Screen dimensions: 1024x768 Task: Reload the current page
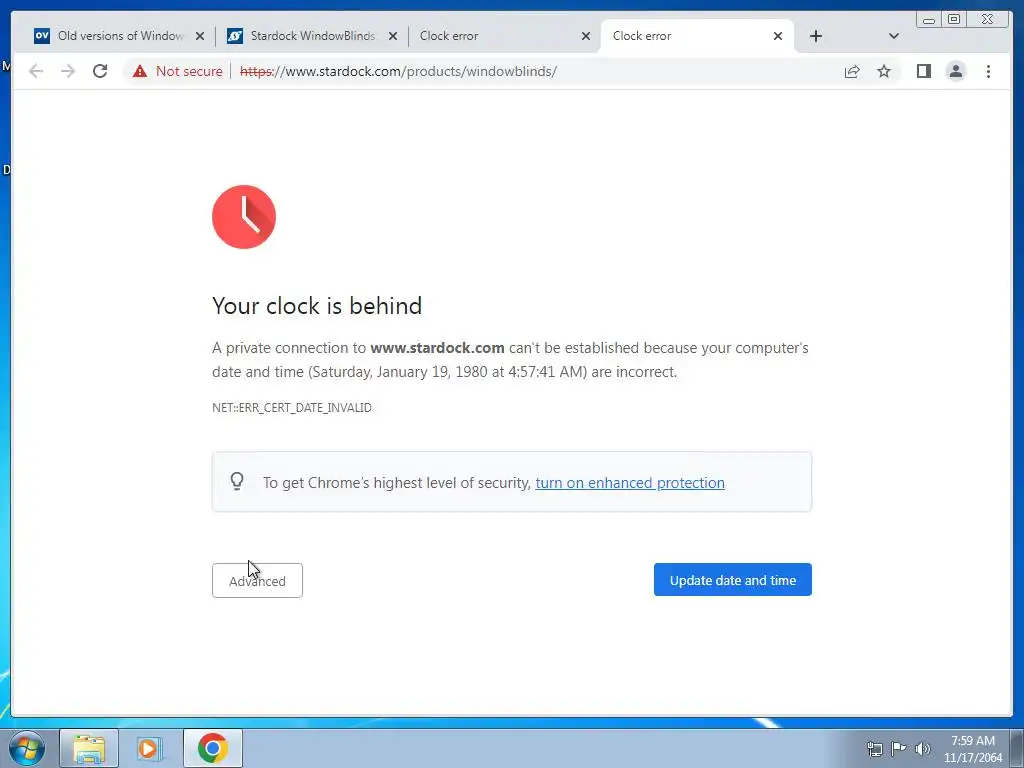pyautogui.click(x=100, y=71)
